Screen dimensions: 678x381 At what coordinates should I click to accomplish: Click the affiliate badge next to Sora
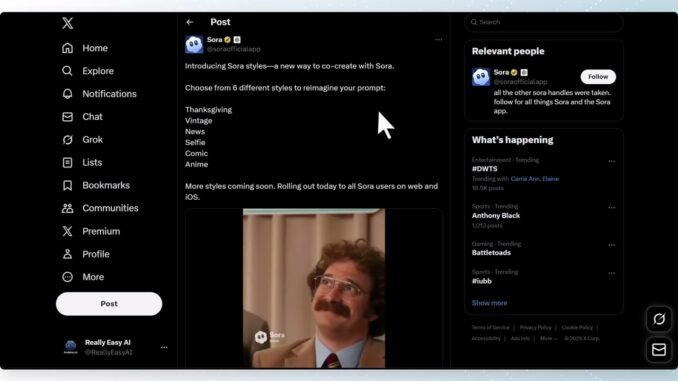pos(237,40)
